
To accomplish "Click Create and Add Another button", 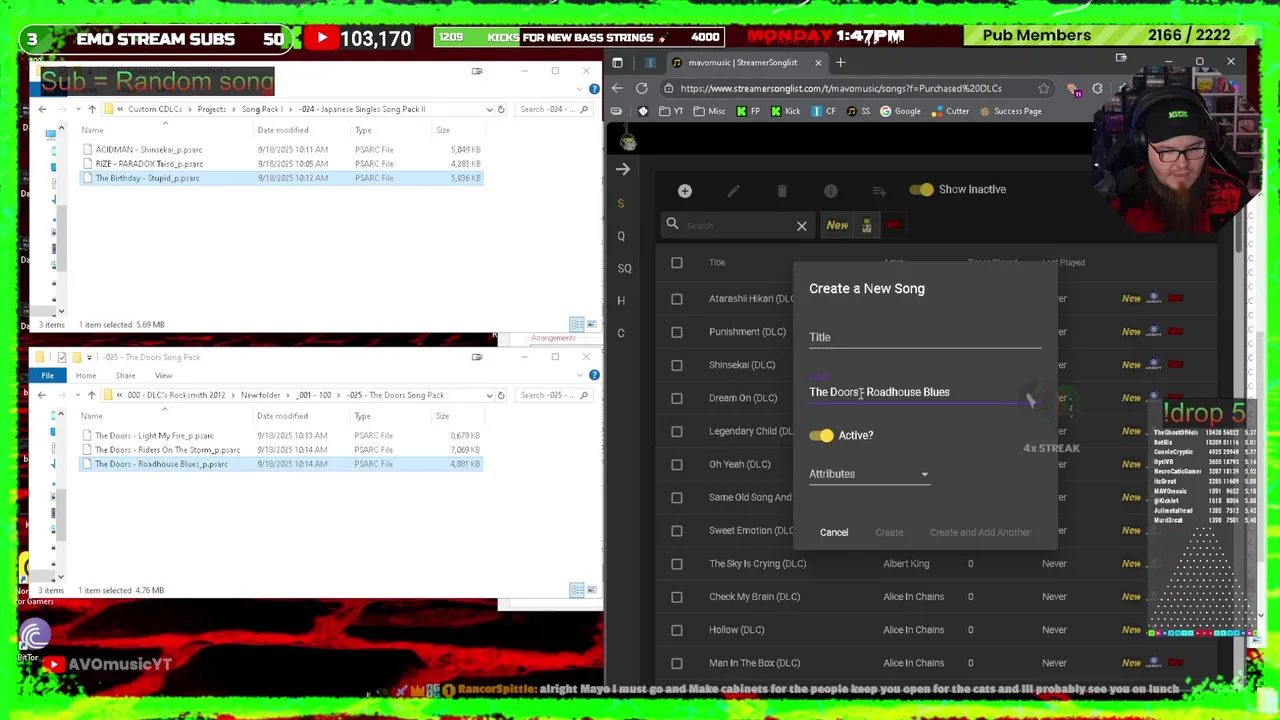I will 980,532.
